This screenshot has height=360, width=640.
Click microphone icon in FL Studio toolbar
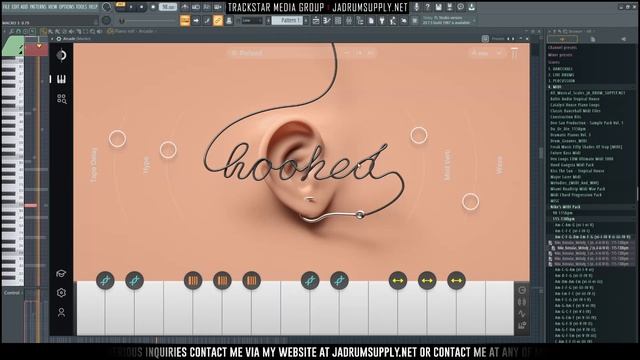coord(416,7)
